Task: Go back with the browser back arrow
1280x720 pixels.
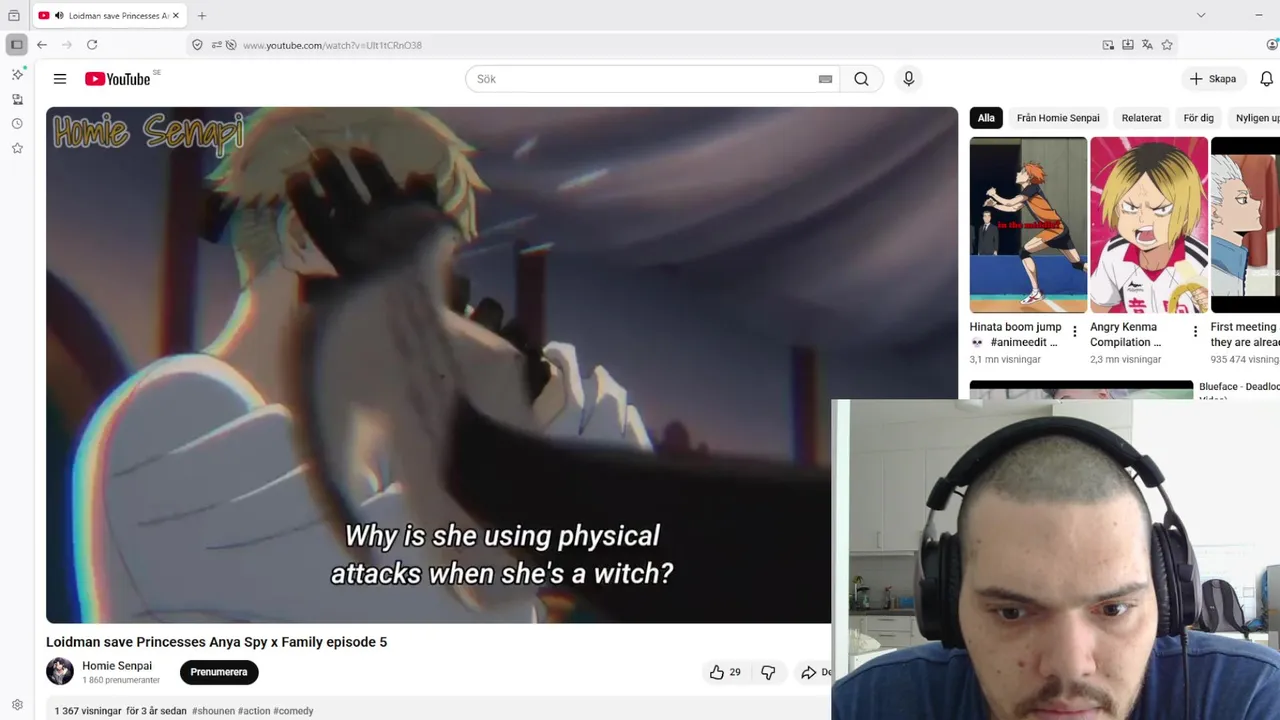Action: point(42,45)
